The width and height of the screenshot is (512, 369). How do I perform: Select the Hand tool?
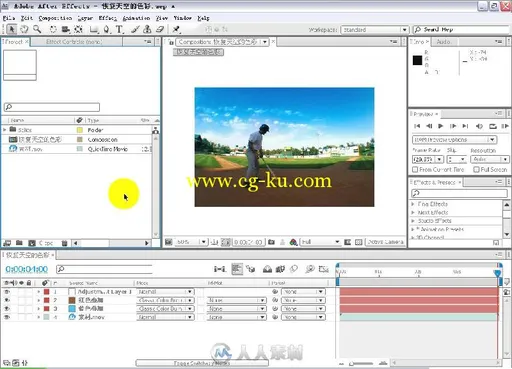tap(24, 29)
